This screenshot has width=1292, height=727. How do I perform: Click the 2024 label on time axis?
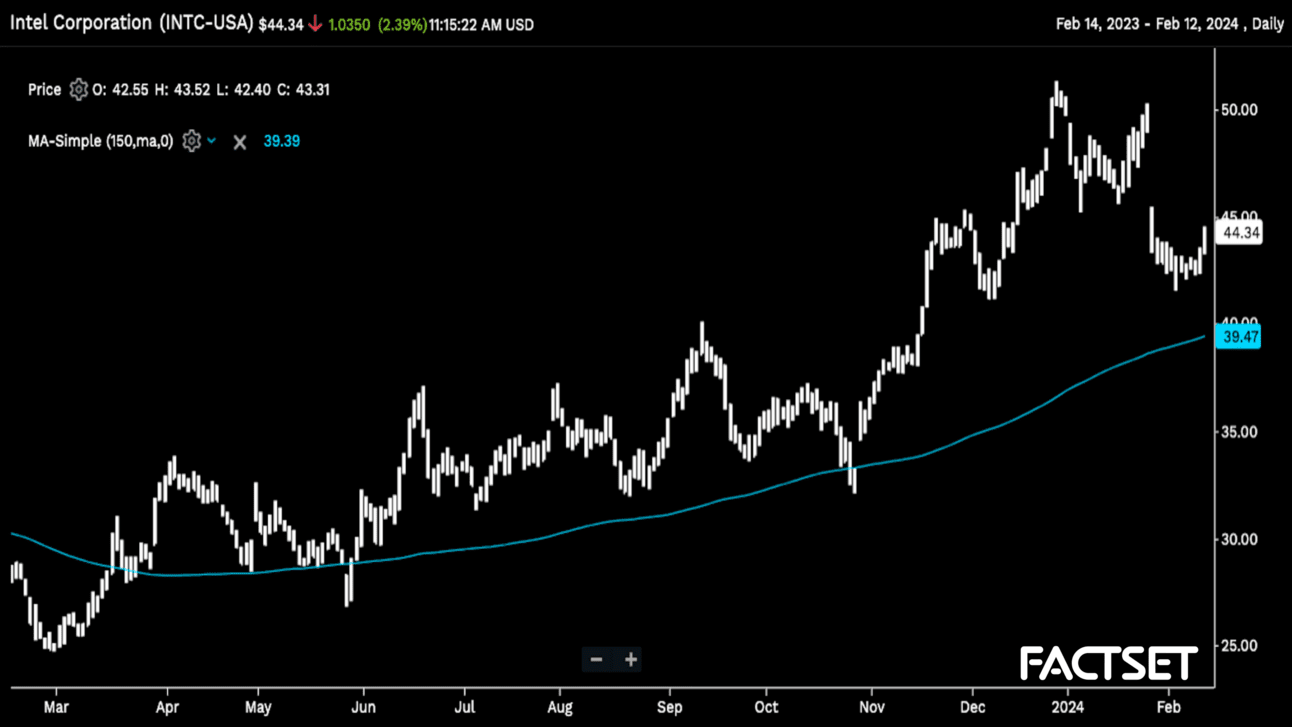(1068, 707)
